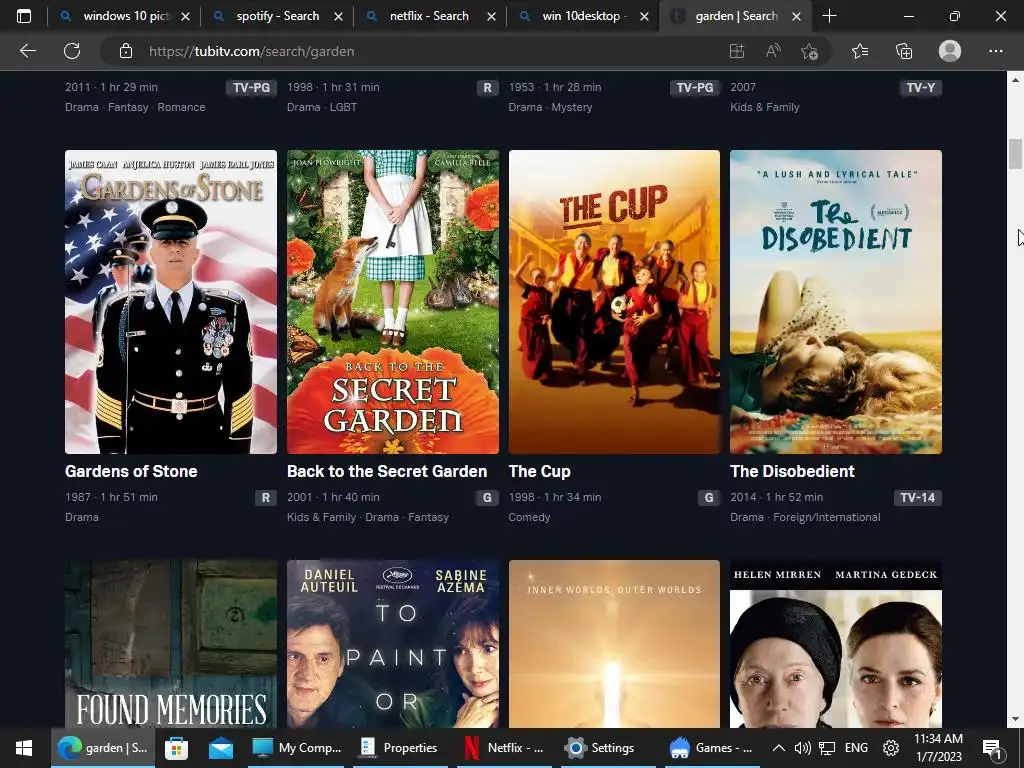The height and width of the screenshot is (768, 1024).
Task: Open the Mail app from the taskbar
Action: 221,748
